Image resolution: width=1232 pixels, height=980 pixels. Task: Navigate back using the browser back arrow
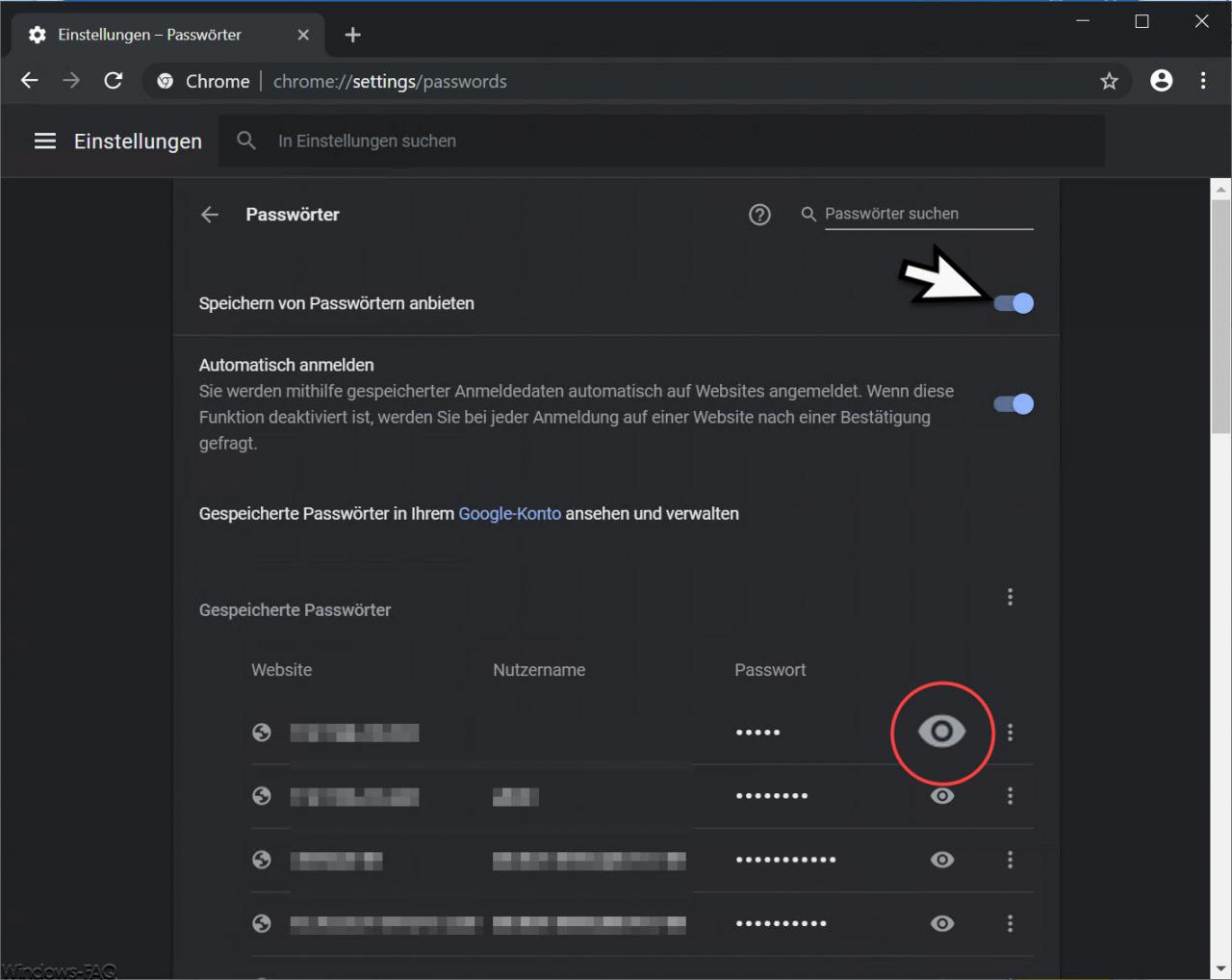[x=29, y=81]
